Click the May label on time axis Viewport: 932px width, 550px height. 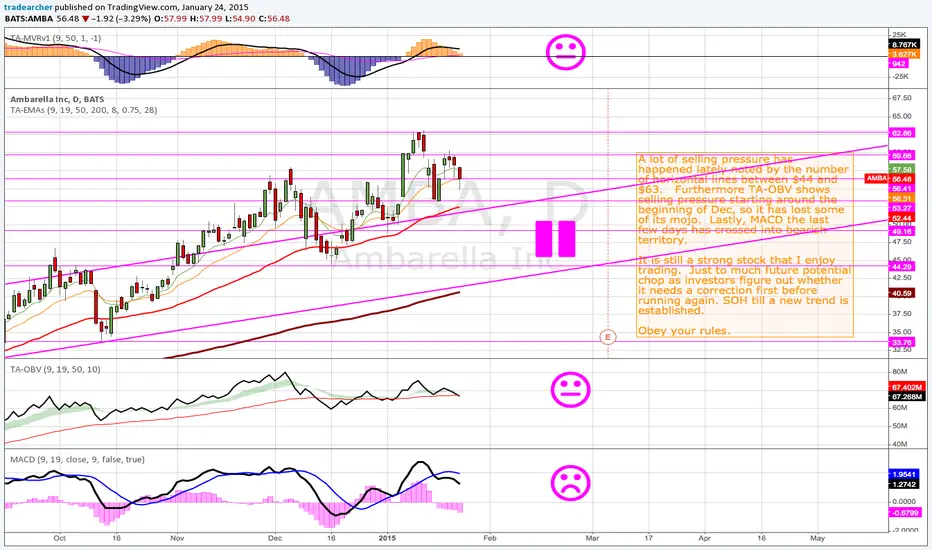pos(817,538)
